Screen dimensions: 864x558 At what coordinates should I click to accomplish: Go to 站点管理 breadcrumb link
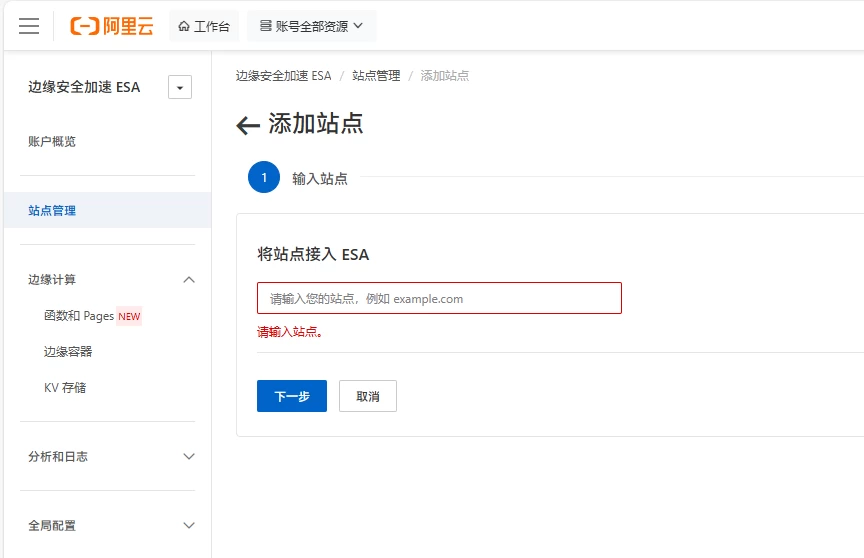[x=376, y=76]
